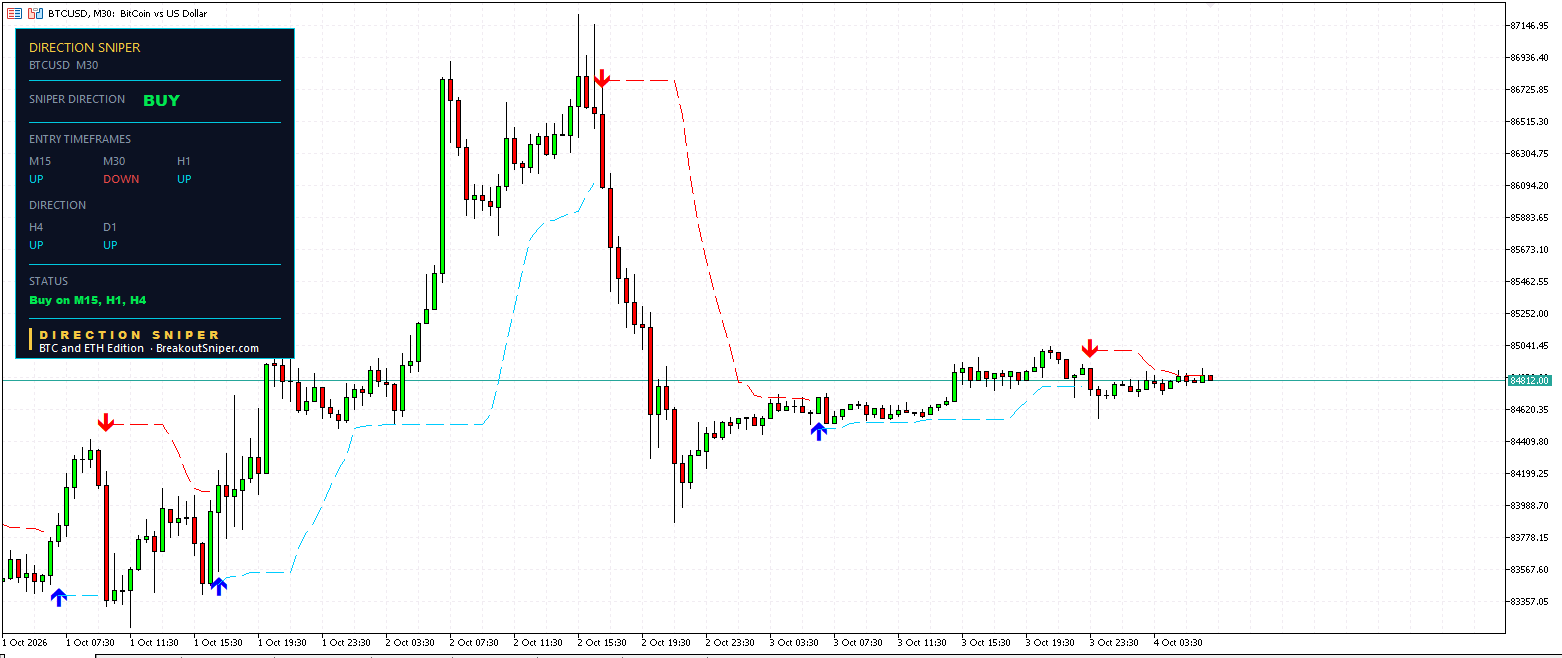The width and height of the screenshot is (1562, 658).
Task: Click the 'Buy on M15, H1, H4' status
Action: coord(88,299)
